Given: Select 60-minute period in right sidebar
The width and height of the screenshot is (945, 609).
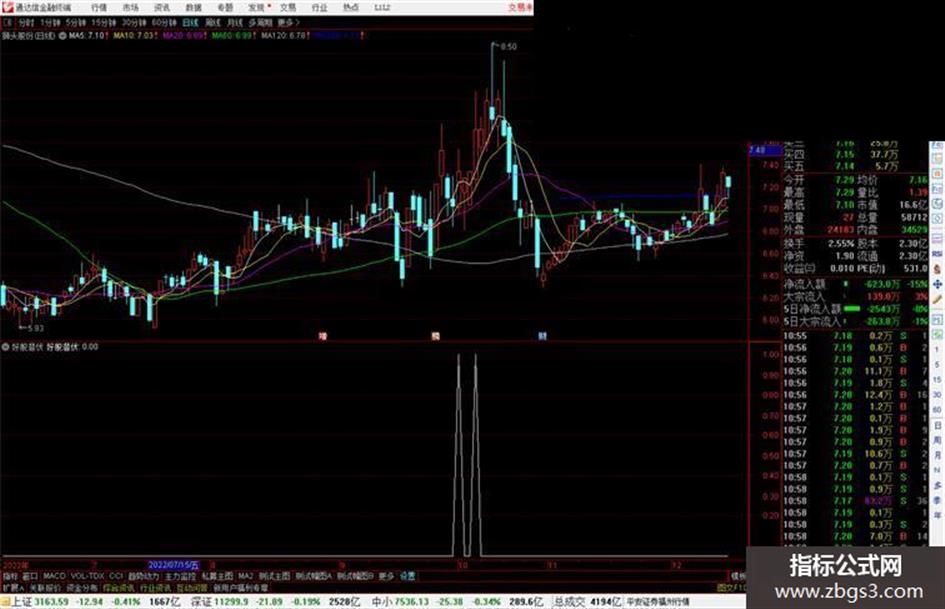Looking at the screenshot, I should pos(937,410).
